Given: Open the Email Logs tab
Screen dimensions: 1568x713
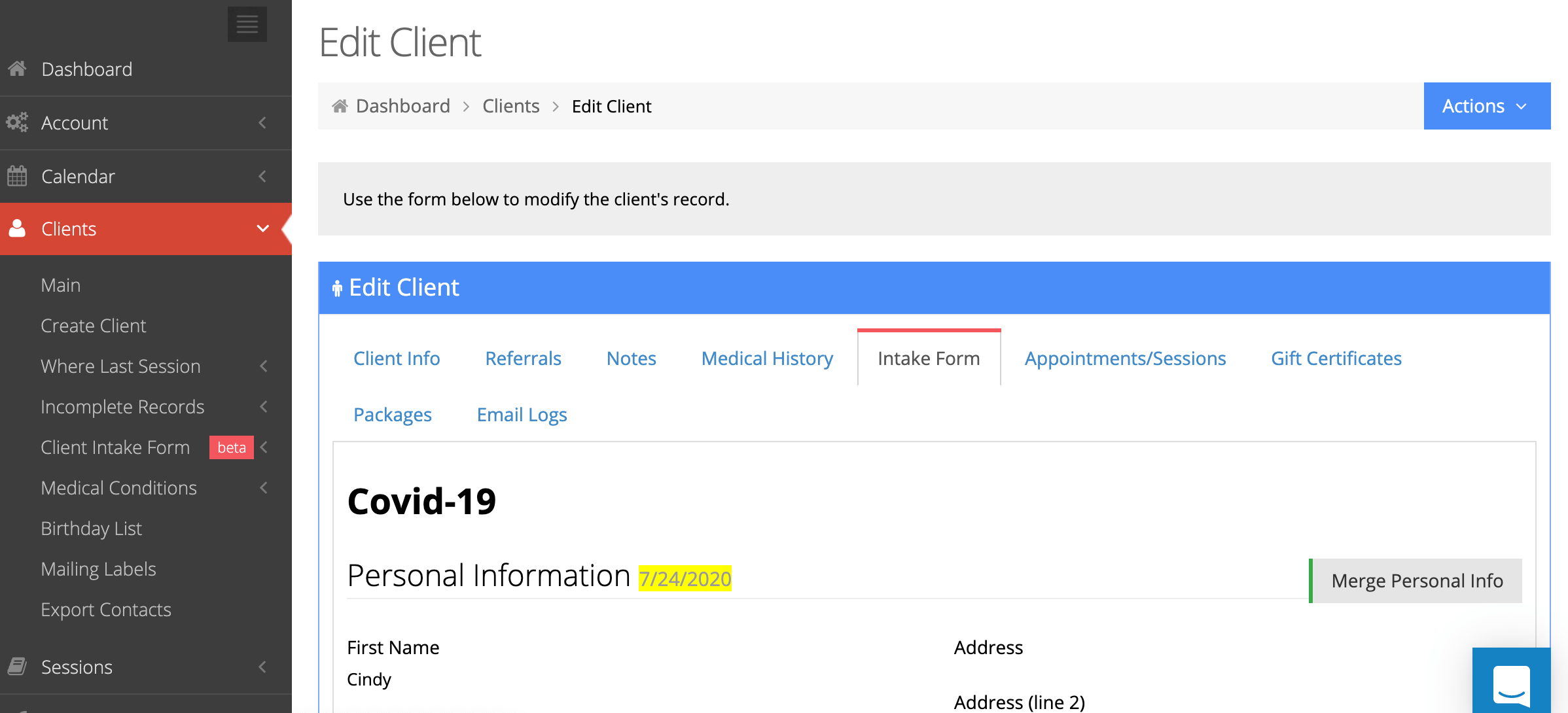Looking at the screenshot, I should [x=522, y=415].
